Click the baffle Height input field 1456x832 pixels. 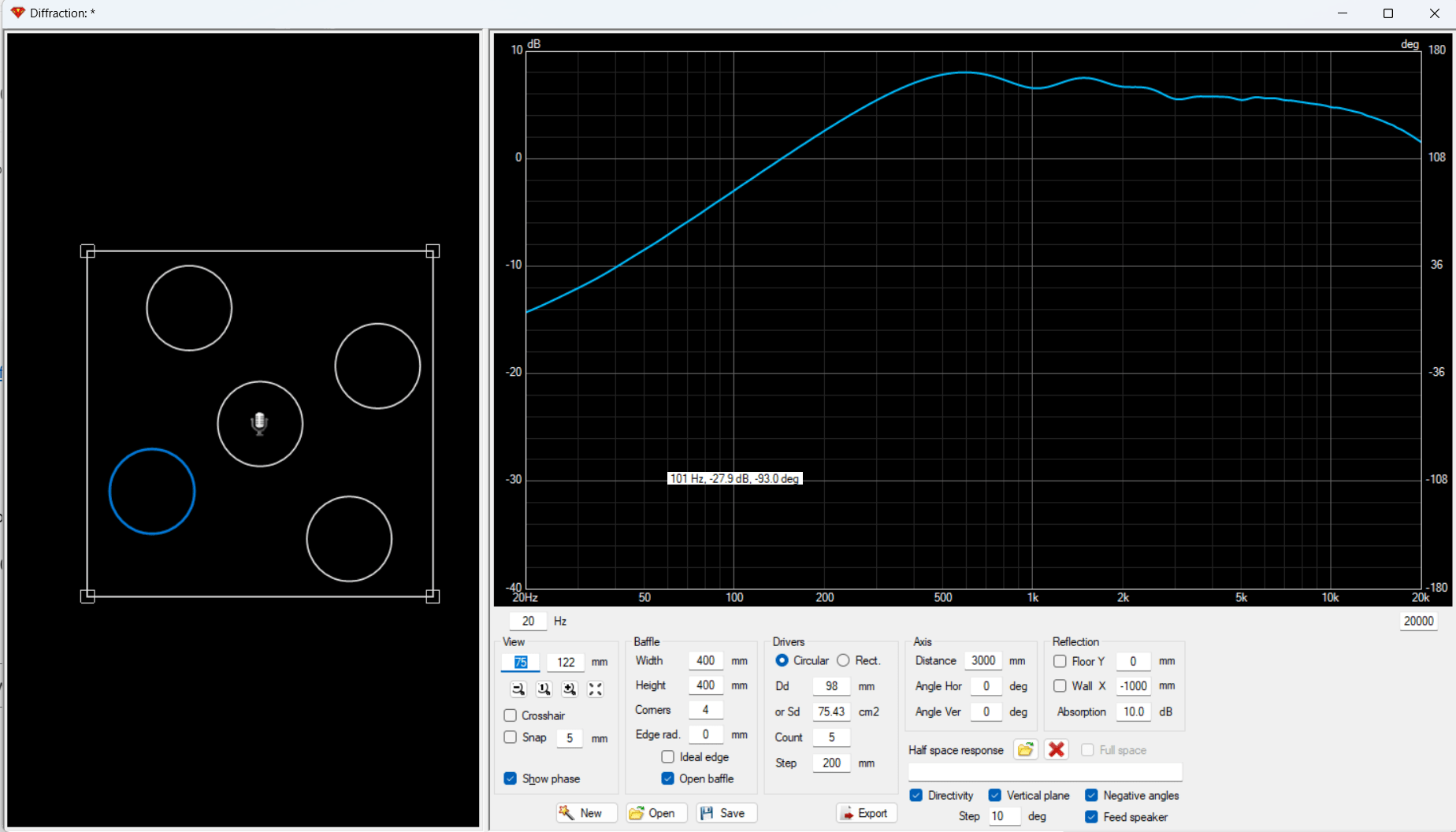click(x=706, y=685)
